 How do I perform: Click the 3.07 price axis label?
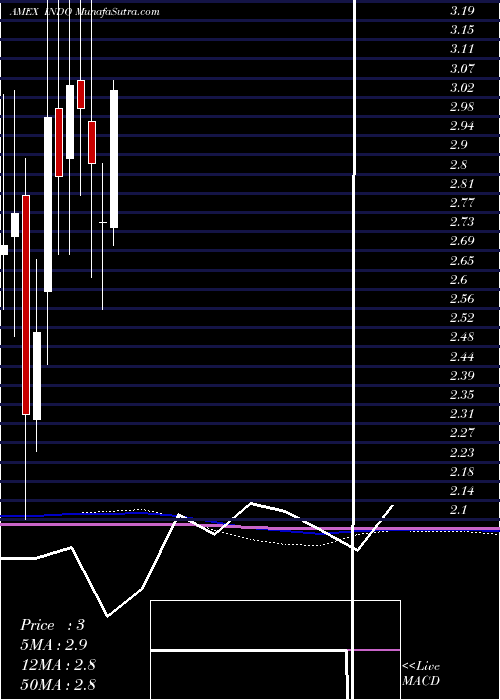(462, 68)
